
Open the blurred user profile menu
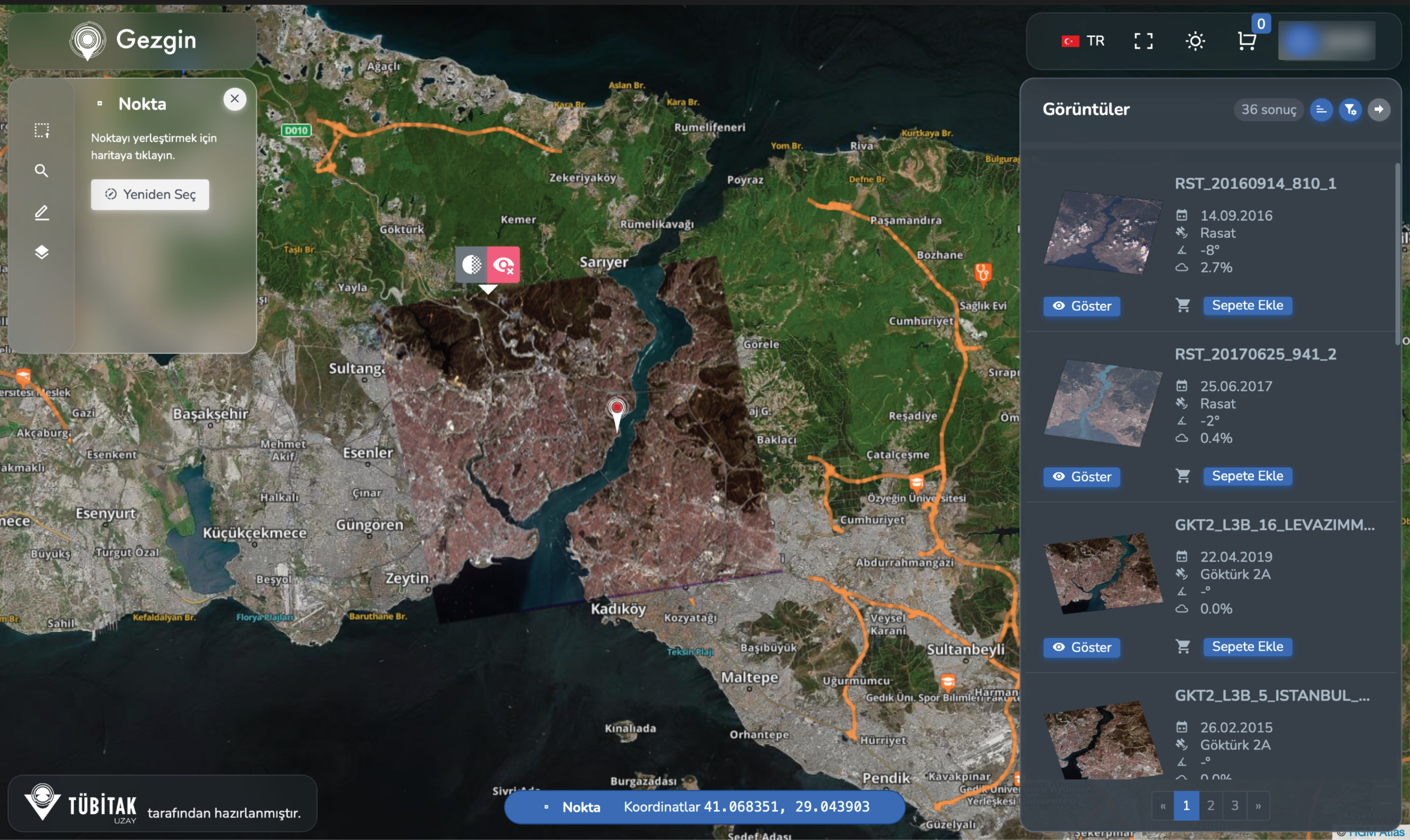tap(1326, 41)
